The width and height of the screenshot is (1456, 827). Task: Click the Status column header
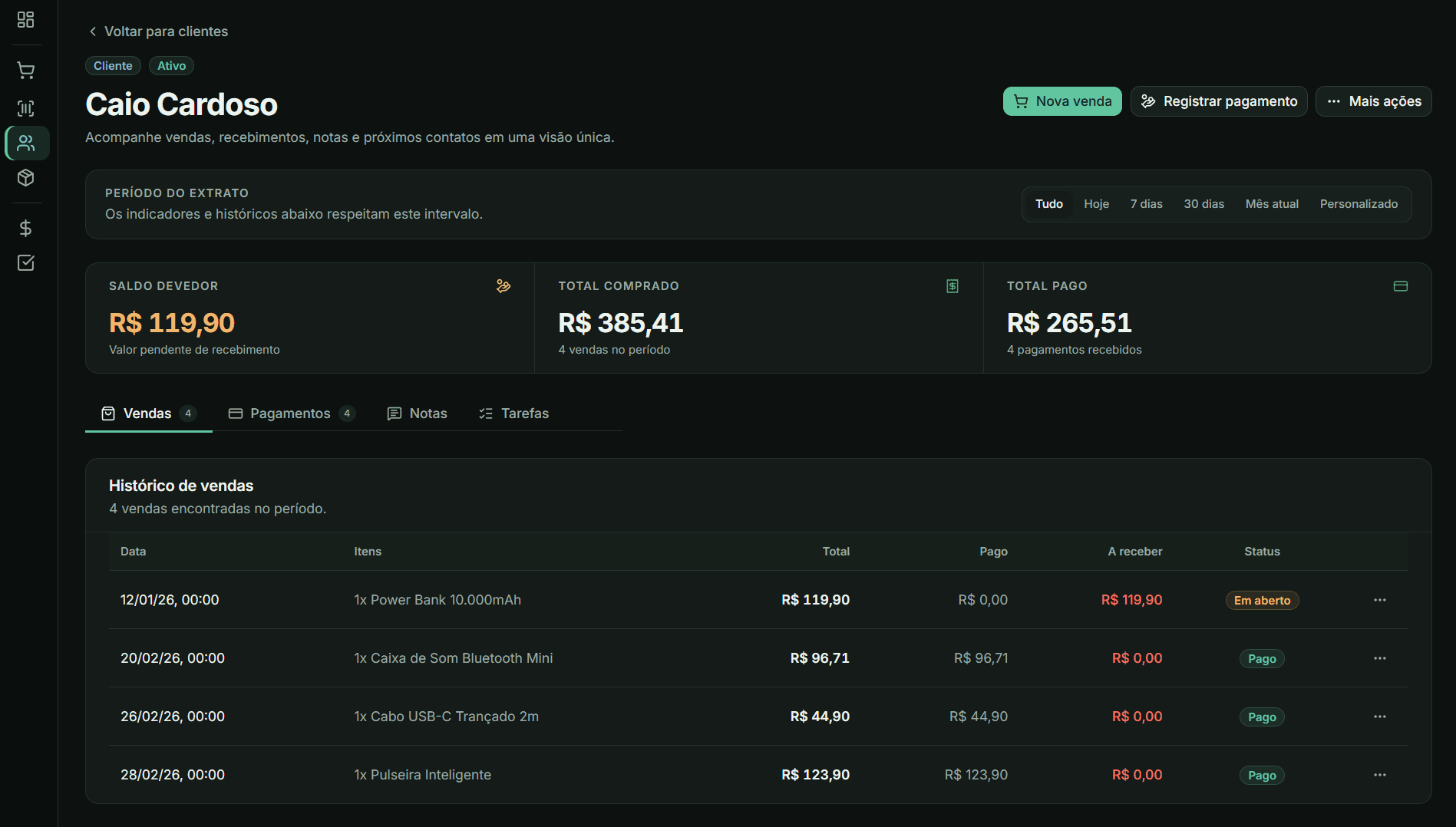[1263, 552]
